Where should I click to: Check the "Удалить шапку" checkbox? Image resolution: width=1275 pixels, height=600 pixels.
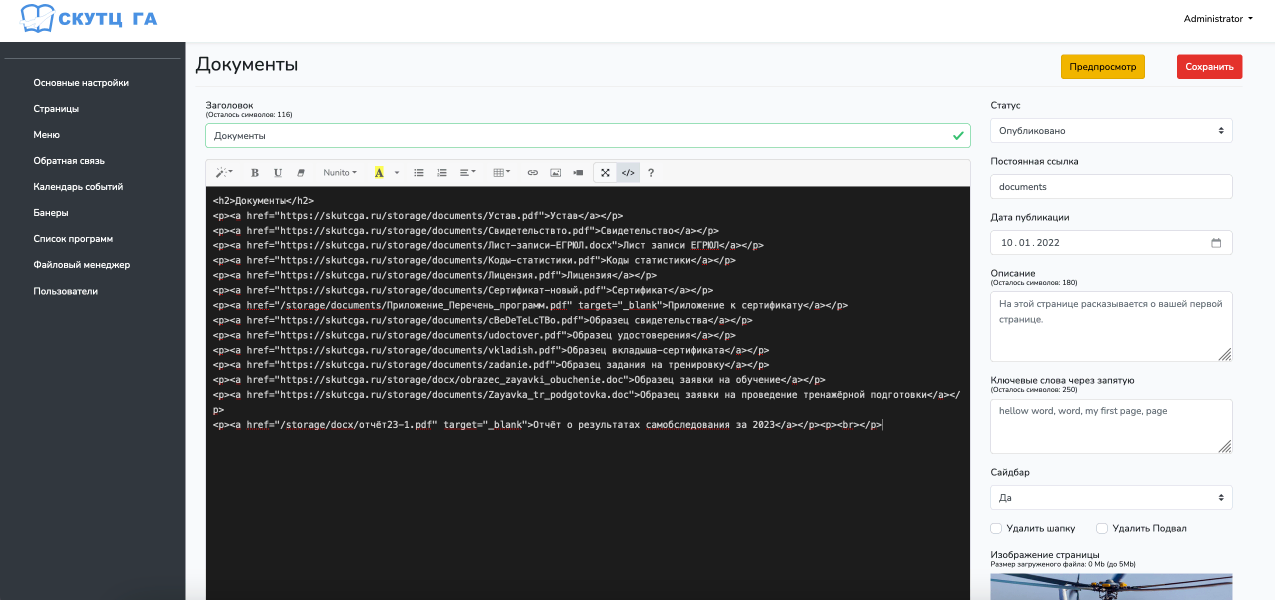(x=996, y=528)
